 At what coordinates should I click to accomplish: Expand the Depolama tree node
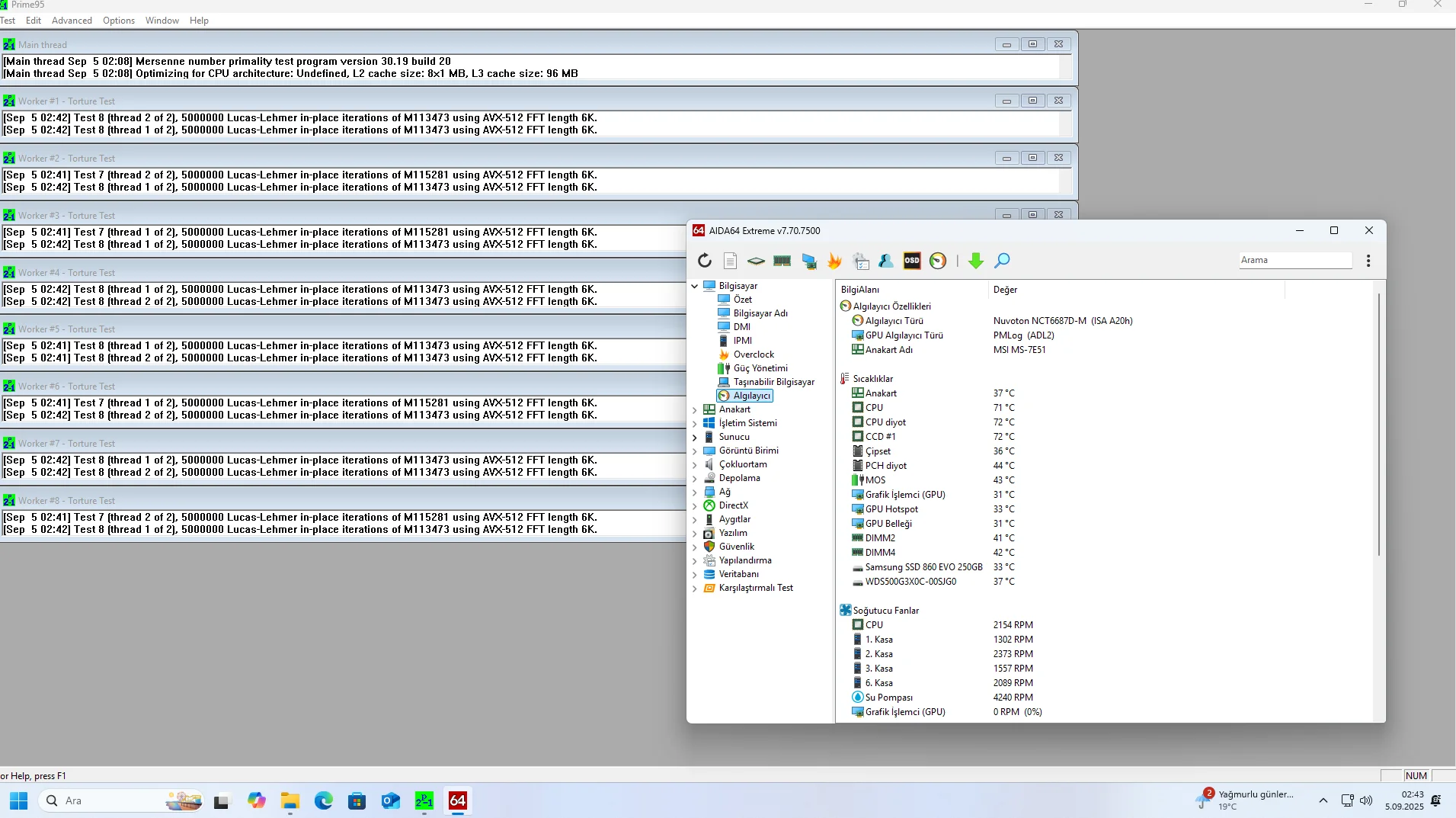pos(695,479)
